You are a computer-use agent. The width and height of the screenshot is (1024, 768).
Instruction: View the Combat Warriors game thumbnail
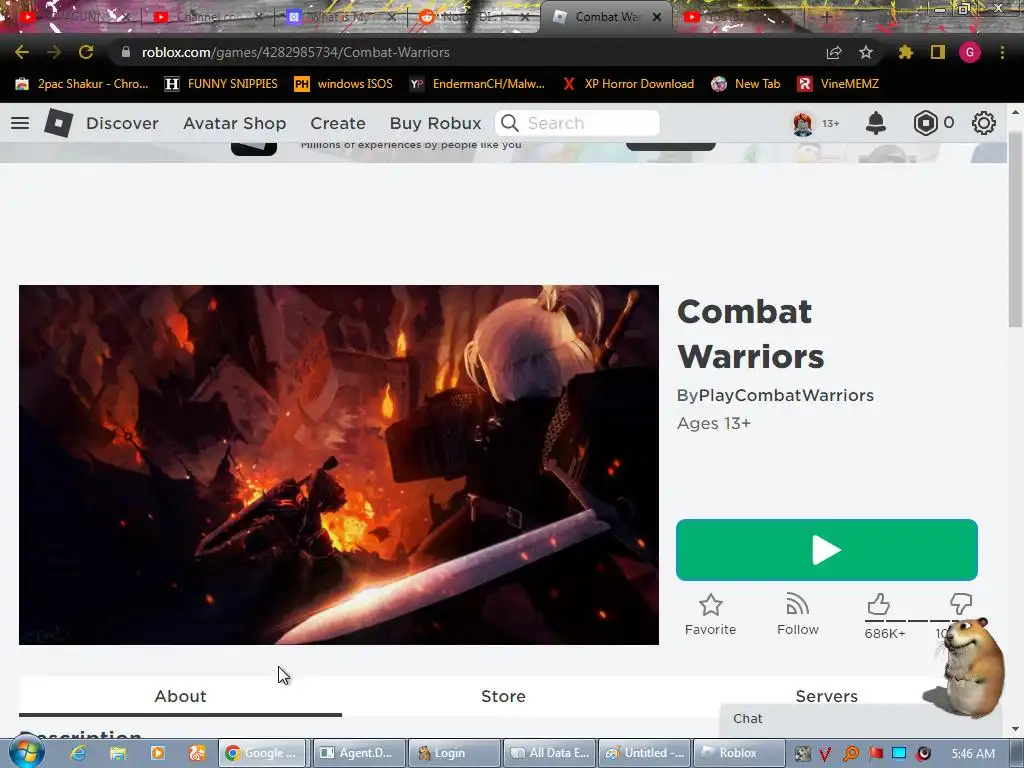pyautogui.click(x=338, y=464)
